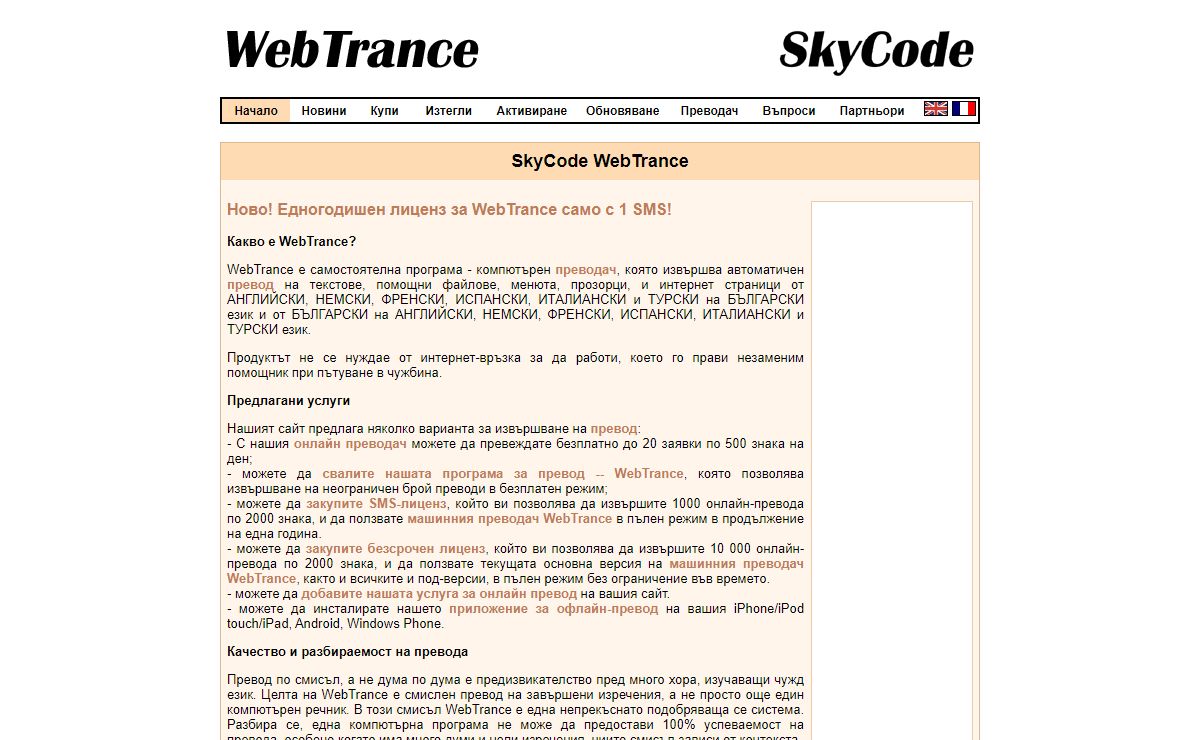This screenshot has height=740, width=1200.
Task: Open the 'Ново! Едногодишен лиценз' headline link
Action: pyautogui.click(x=449, y=210)
